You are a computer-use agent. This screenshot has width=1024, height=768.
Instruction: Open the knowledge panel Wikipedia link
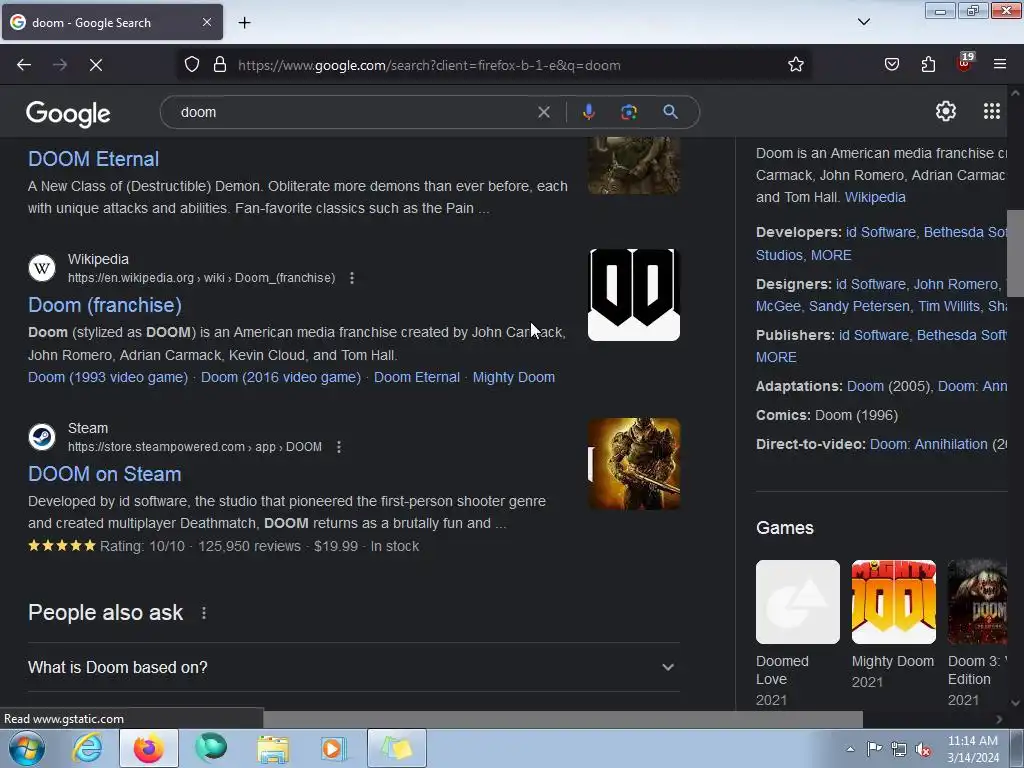point(874,197)
